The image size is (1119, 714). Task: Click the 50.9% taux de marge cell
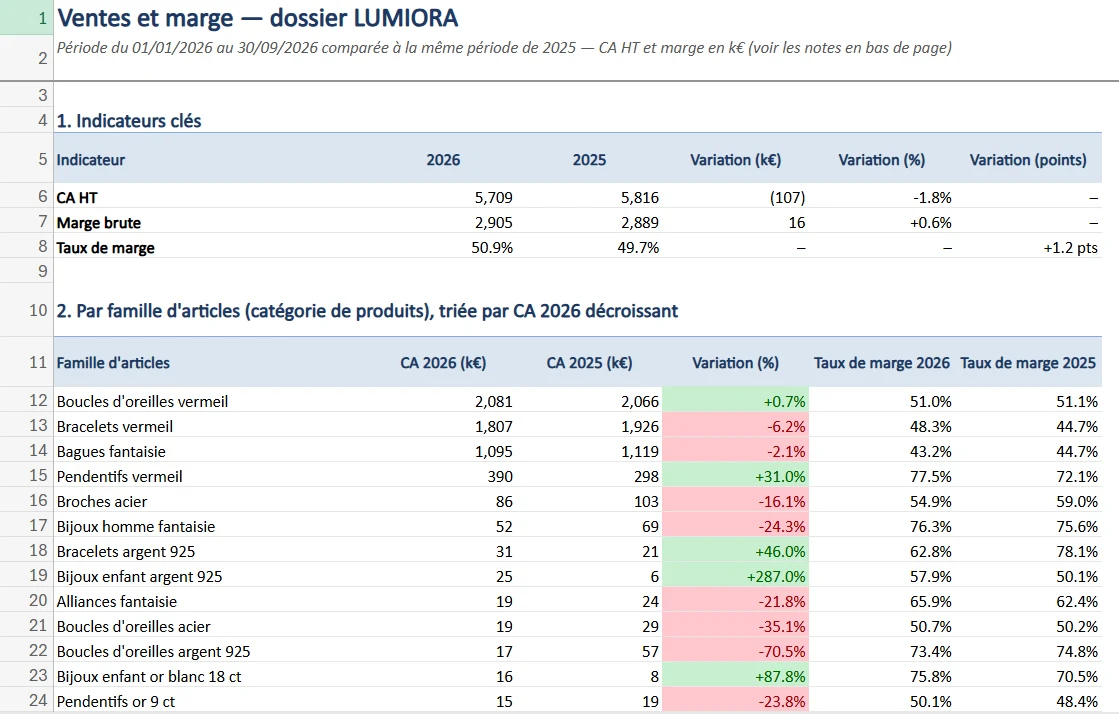443,246
